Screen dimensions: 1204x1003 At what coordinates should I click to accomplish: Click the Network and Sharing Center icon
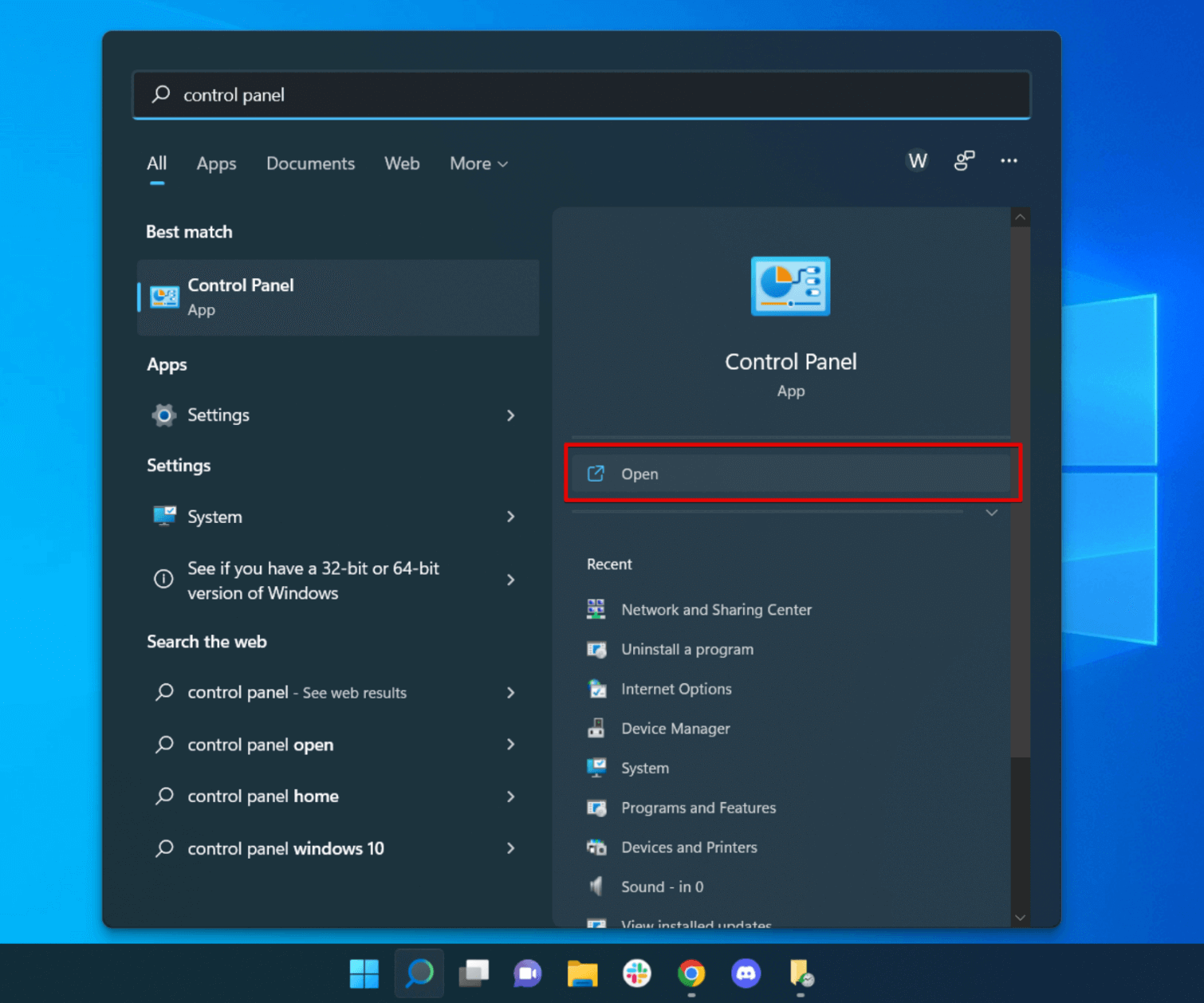click(x=596, y=609)
